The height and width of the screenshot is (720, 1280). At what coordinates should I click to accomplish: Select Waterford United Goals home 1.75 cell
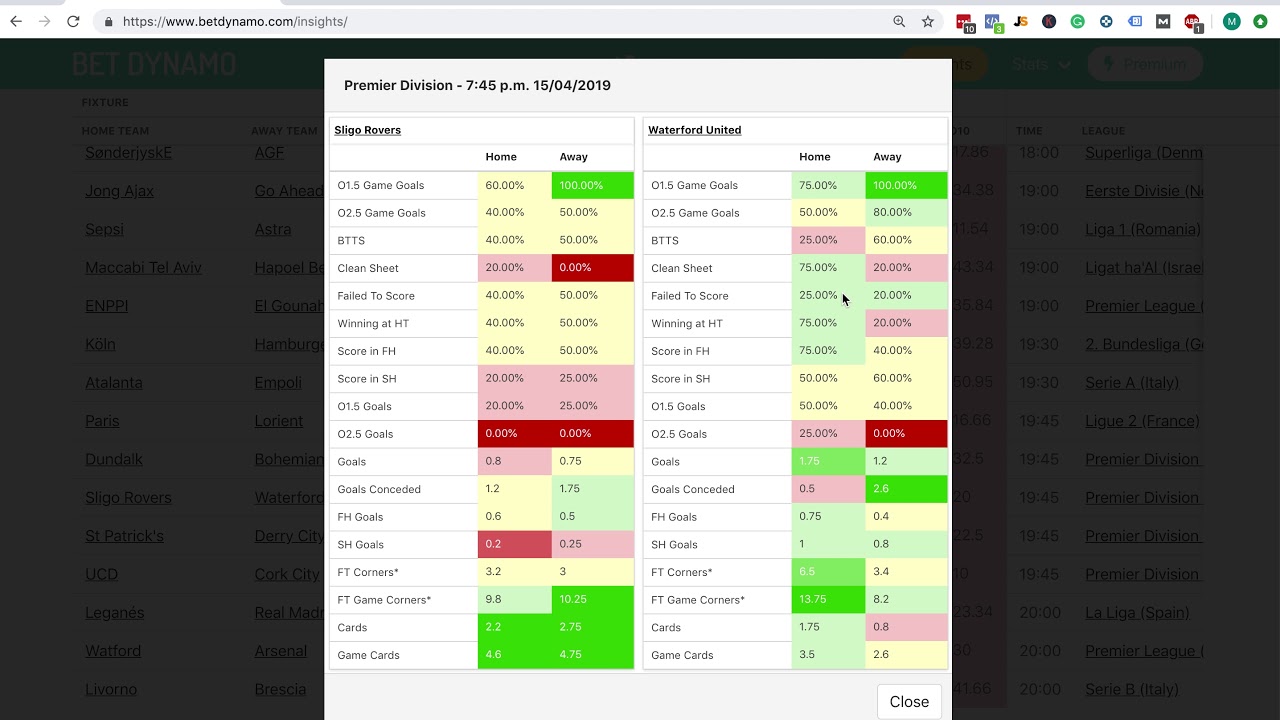pos(828,461)
